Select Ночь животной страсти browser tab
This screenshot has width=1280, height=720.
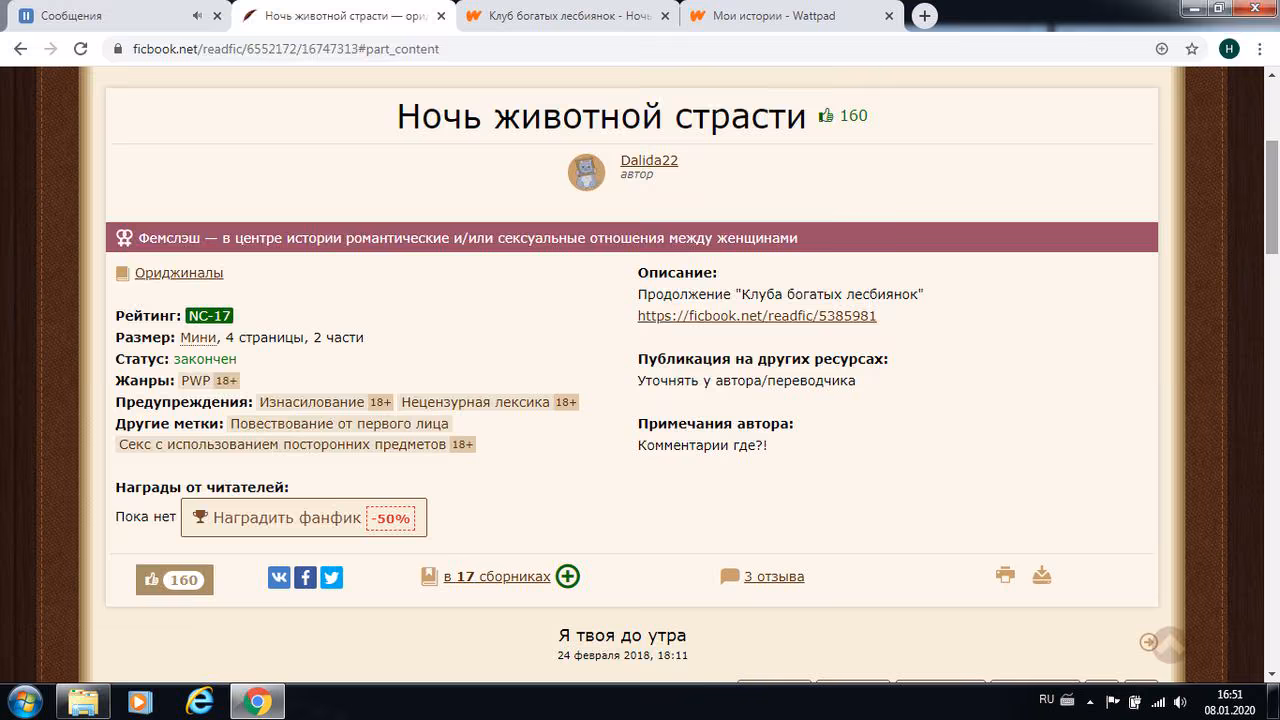pyautogui.click(x=343, y=16)
